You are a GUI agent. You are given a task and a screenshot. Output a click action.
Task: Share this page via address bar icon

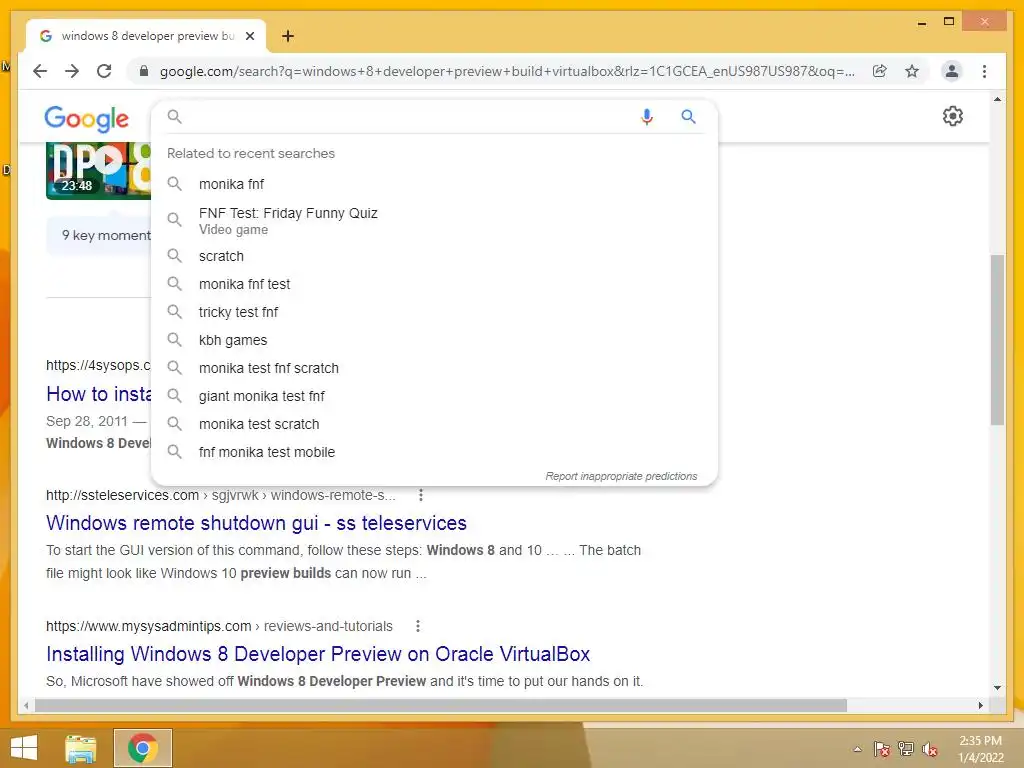click(880, 71)
